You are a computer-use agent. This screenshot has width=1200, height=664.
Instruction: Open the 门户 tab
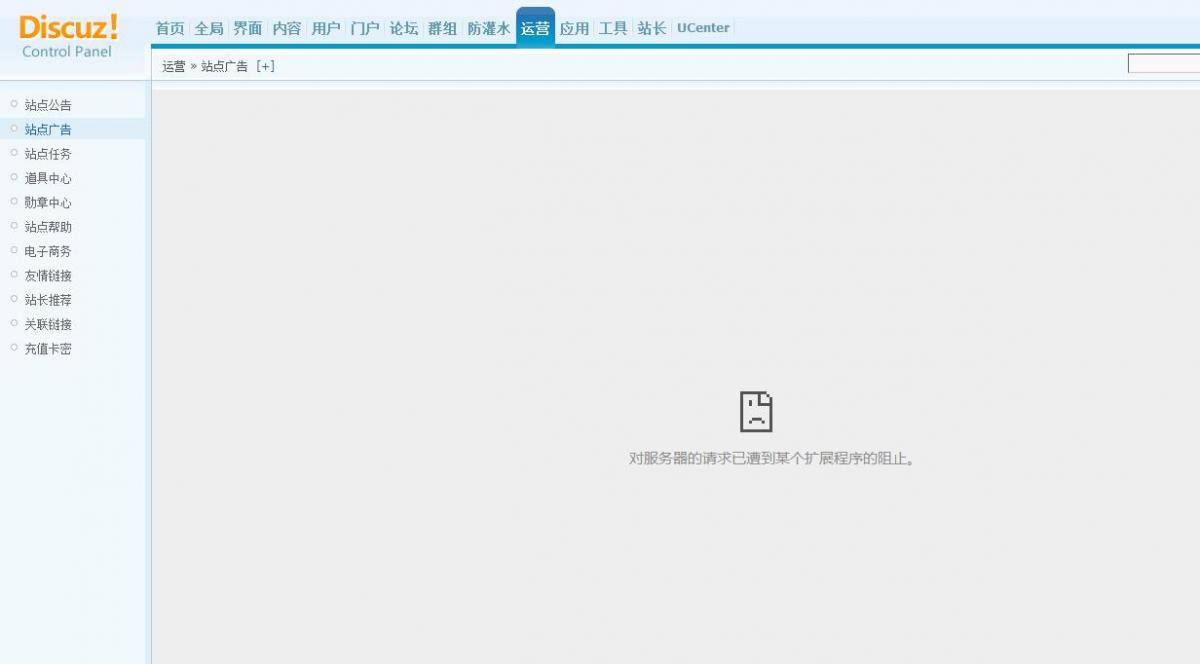(x=364, y=28)
